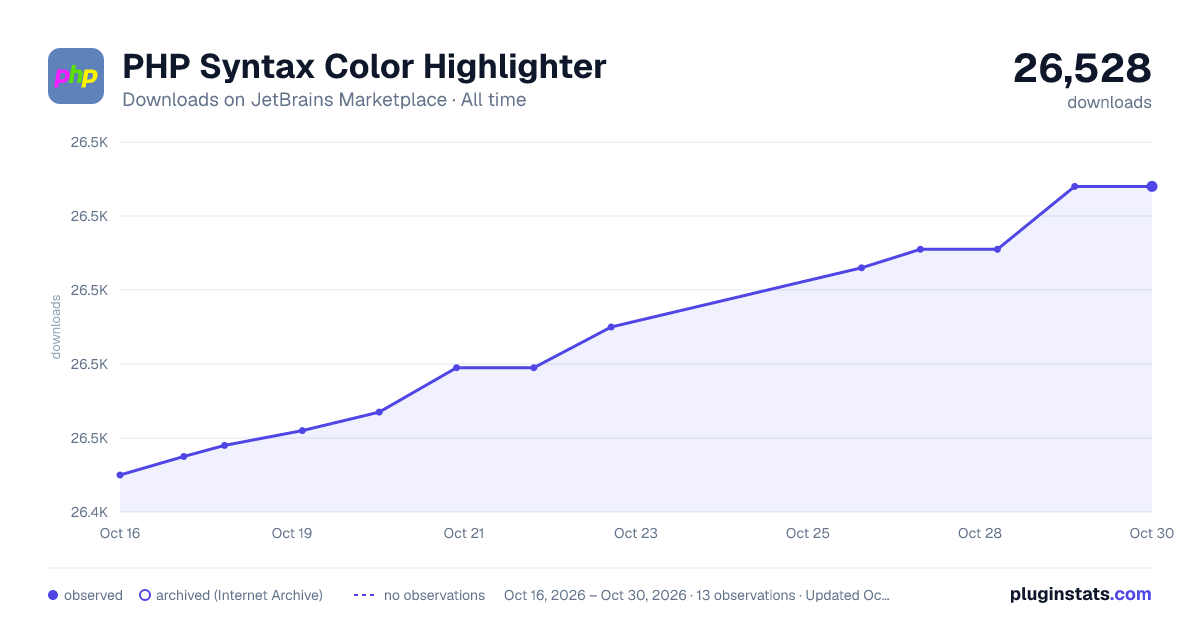
Task: Click the 'archived (Internet Archive)' legend label
Action: (239, 595)
